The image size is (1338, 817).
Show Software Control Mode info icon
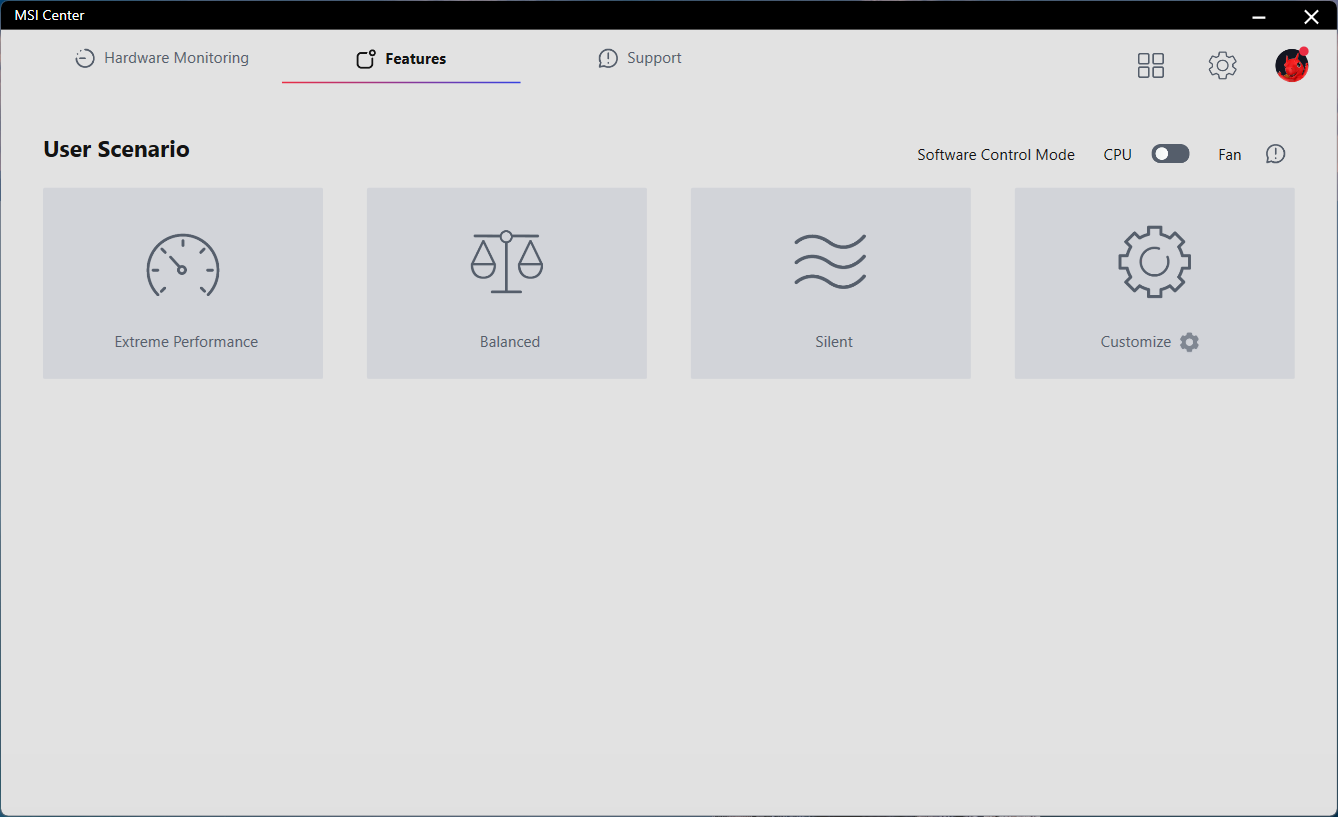1275,154
